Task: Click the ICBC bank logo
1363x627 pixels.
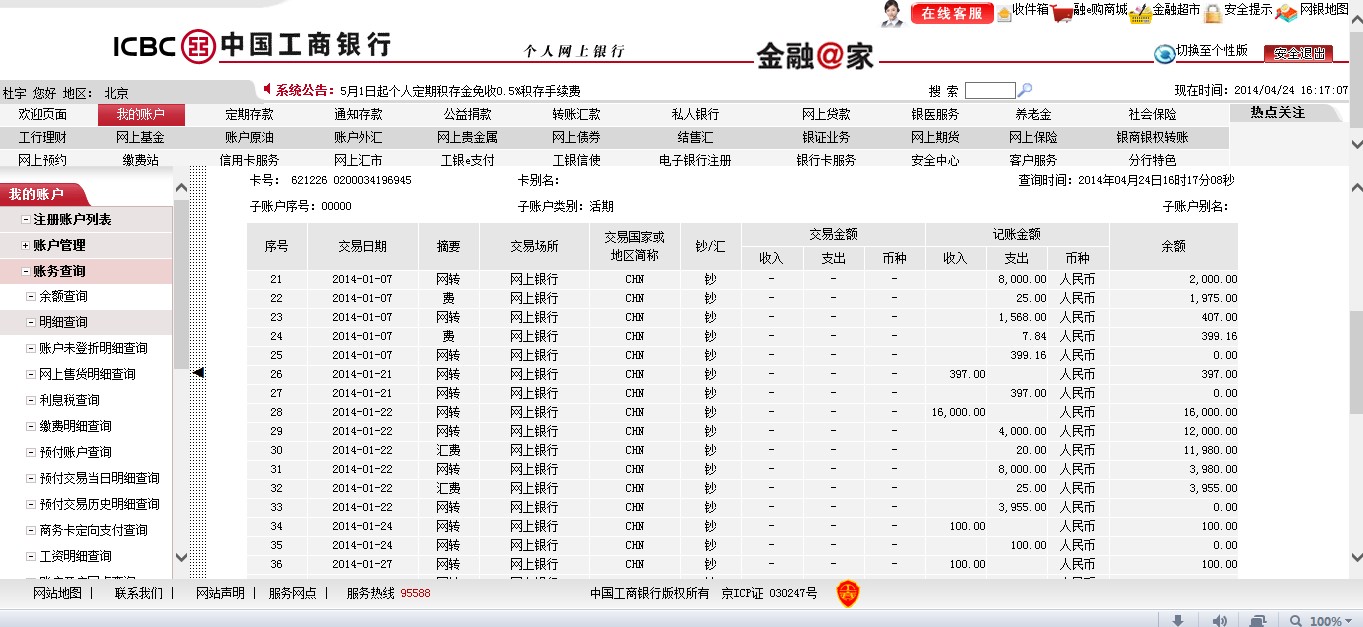Action: (251, 45)
